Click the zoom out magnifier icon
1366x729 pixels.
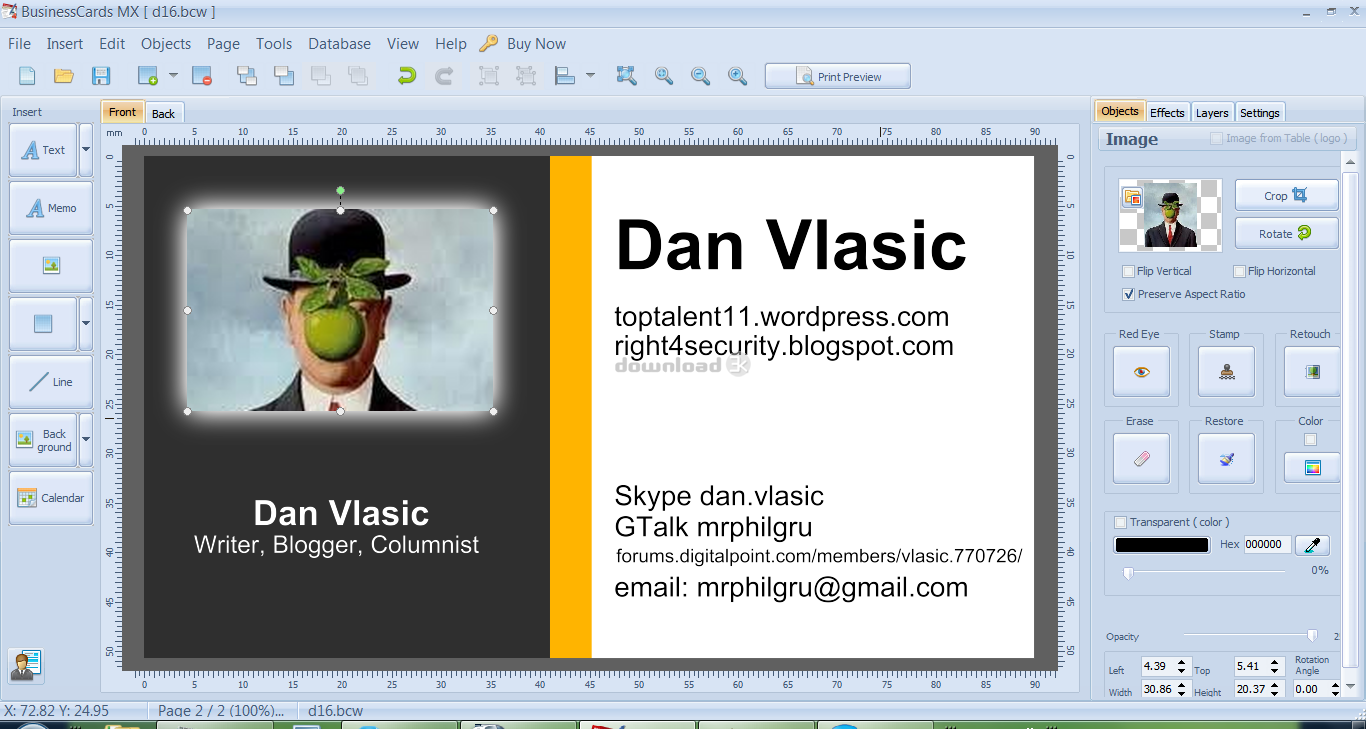click(x=700, y=76)
